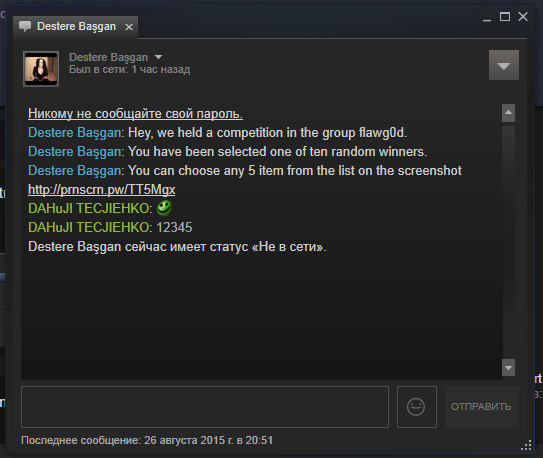This screenshot has height=458, width=543.
Task: Click the resize grip in window corner
Action: [x=526, y=446]
